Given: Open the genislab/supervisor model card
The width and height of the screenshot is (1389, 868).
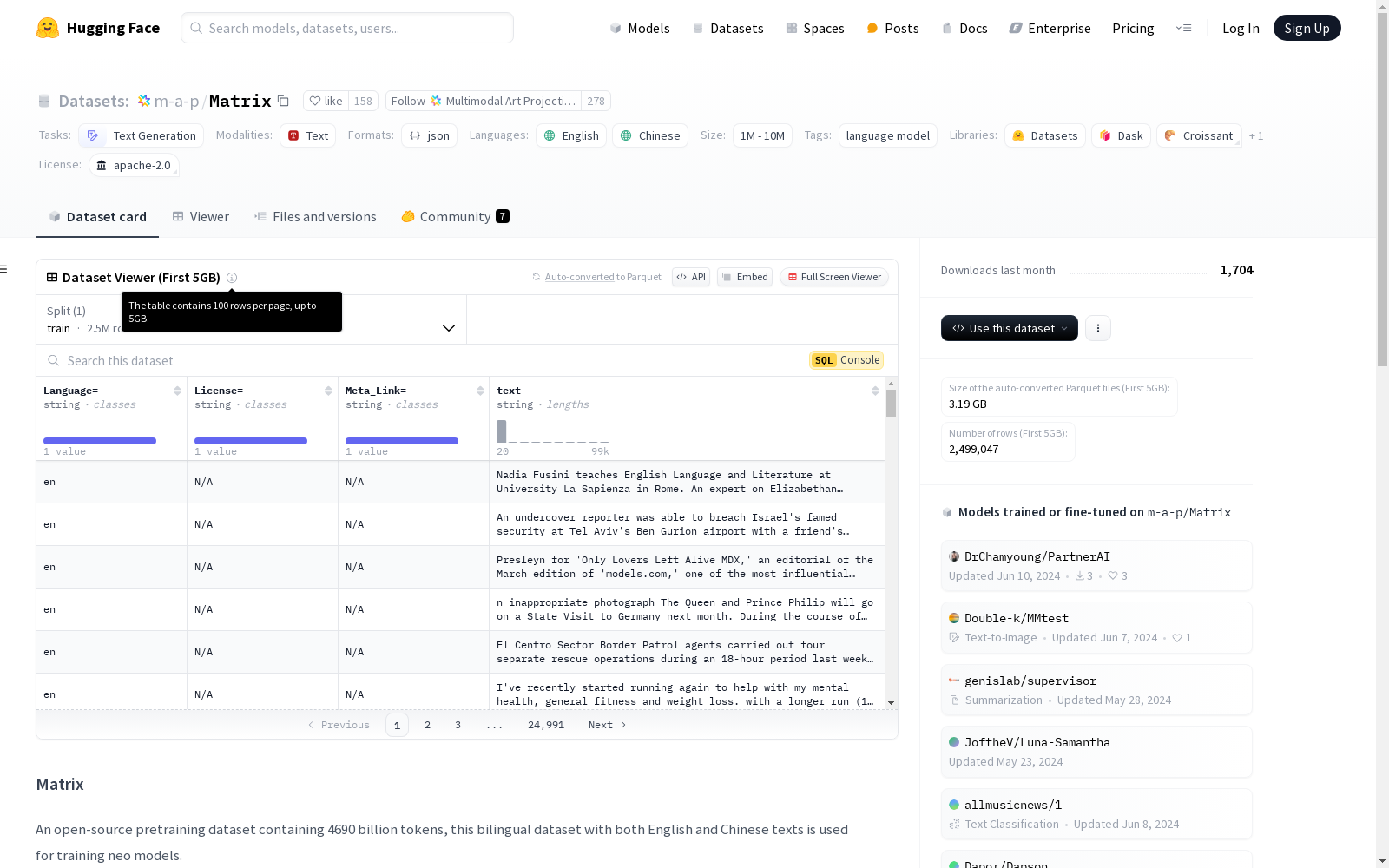Looking at the screenshot, I should (x=1096, y=689).
